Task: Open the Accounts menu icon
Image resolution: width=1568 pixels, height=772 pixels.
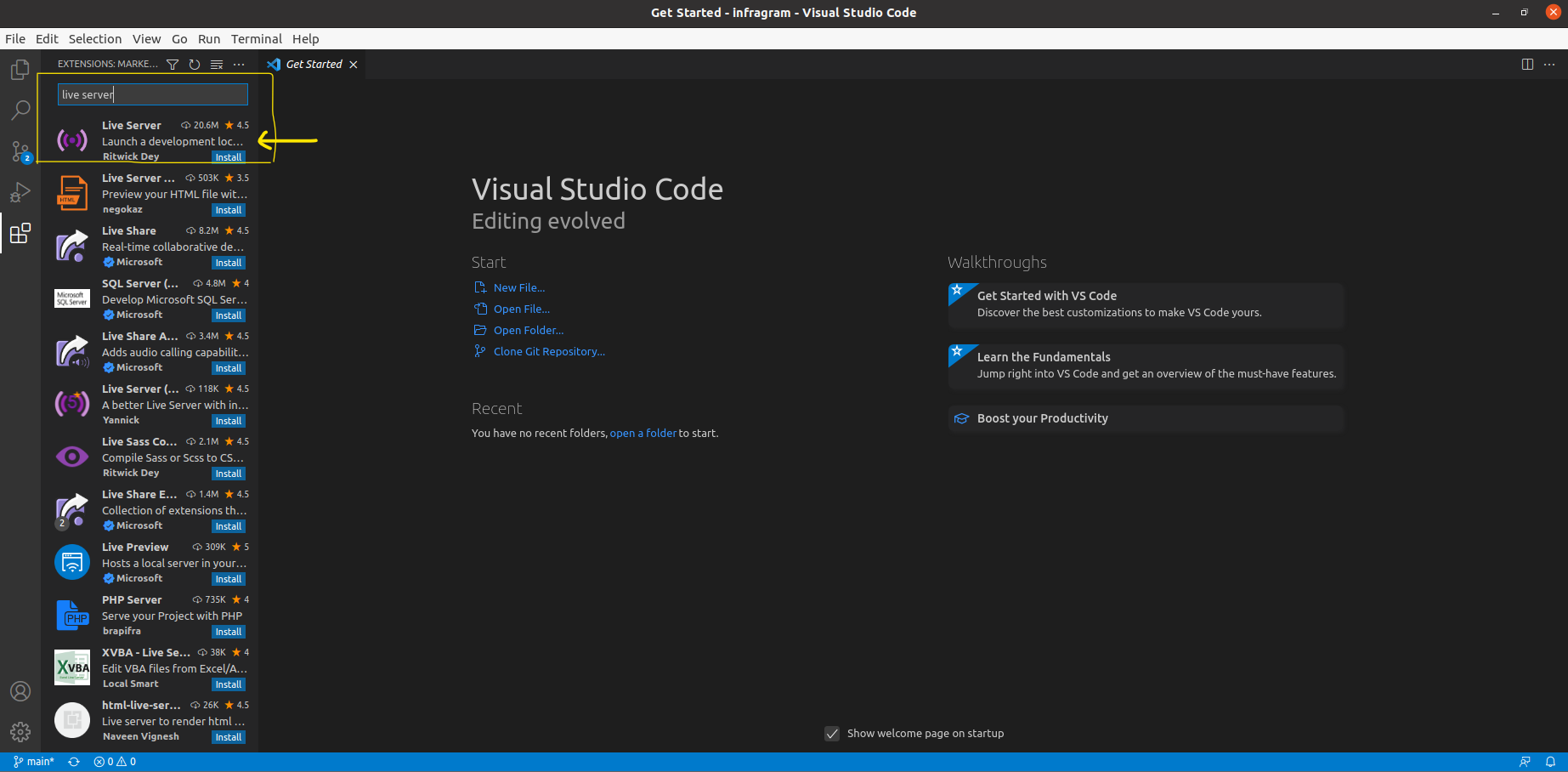Action: click(x=20, y=691)
